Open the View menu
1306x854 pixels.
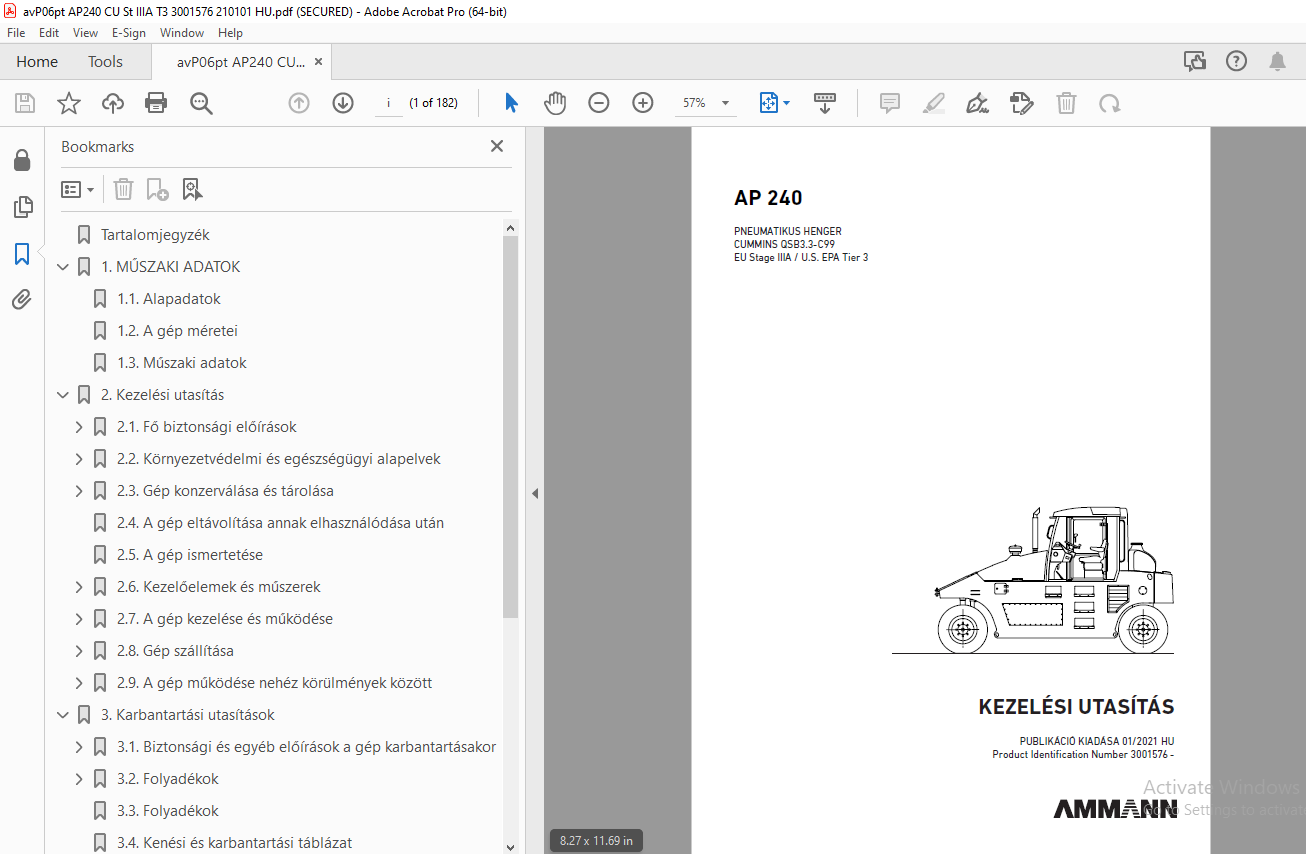pyautogui.click(x=85, y=33)
